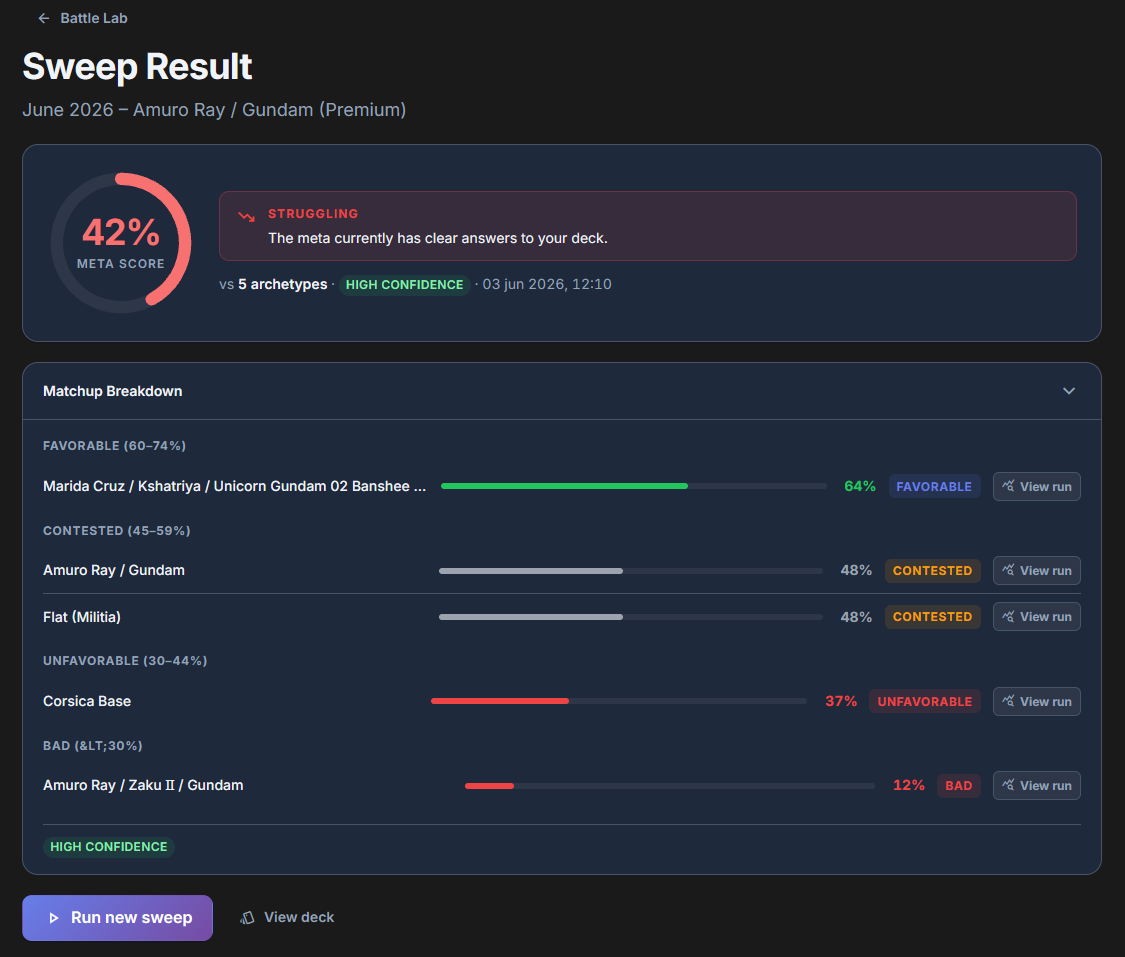1125x957 pixels.
Task: Click the struggling trend-down icon
Action: tap(247, 216)
